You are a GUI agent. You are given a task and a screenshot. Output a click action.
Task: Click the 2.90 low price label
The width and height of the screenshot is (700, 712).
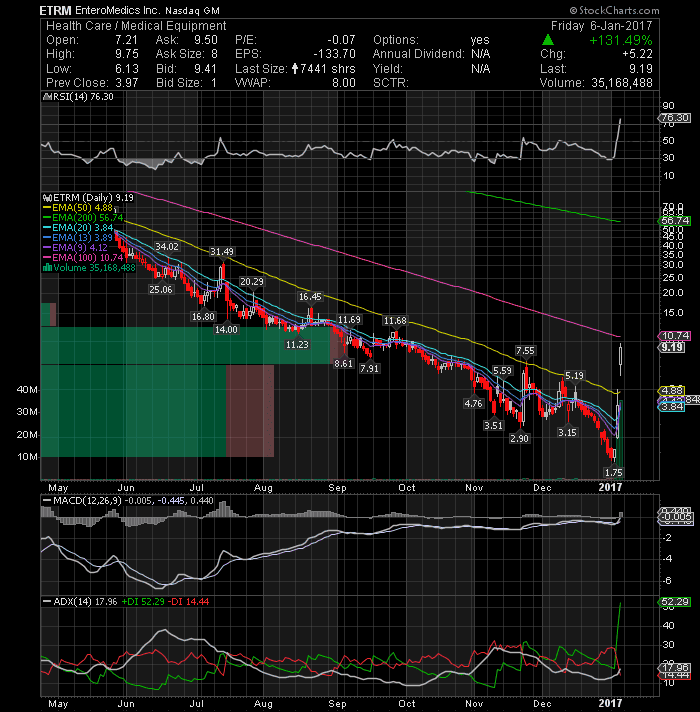point(519,439)
